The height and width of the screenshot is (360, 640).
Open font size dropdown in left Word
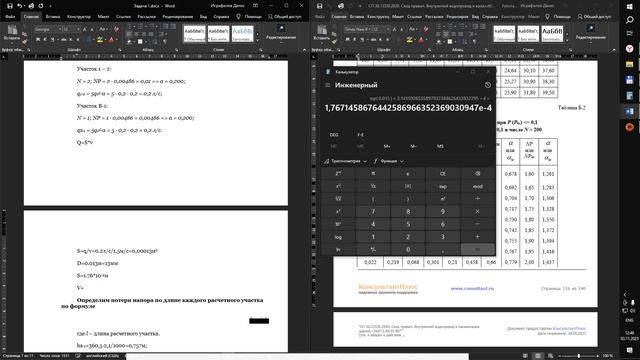(x=78, y=29)
